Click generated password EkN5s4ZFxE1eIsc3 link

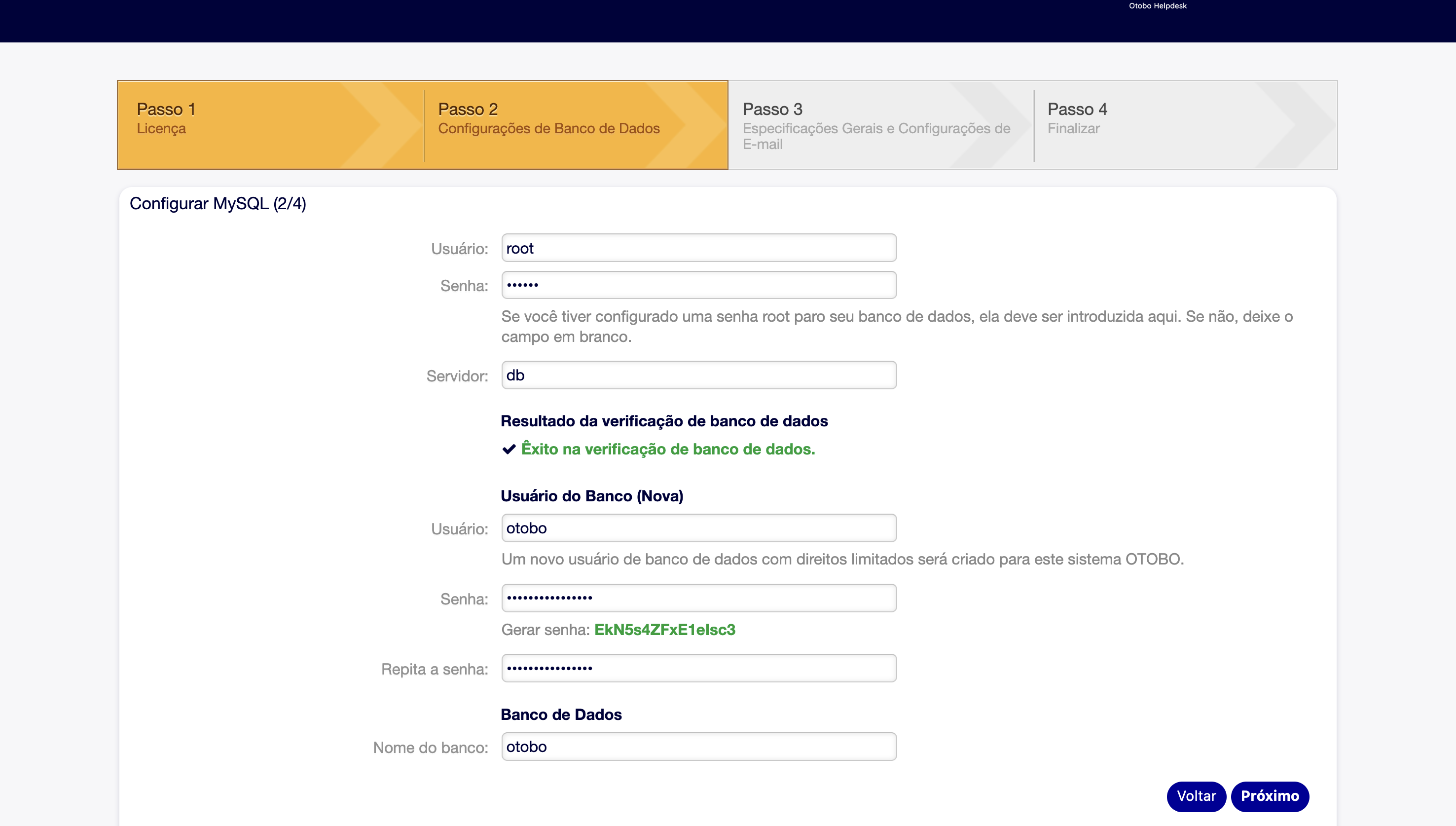coord(664,630)
